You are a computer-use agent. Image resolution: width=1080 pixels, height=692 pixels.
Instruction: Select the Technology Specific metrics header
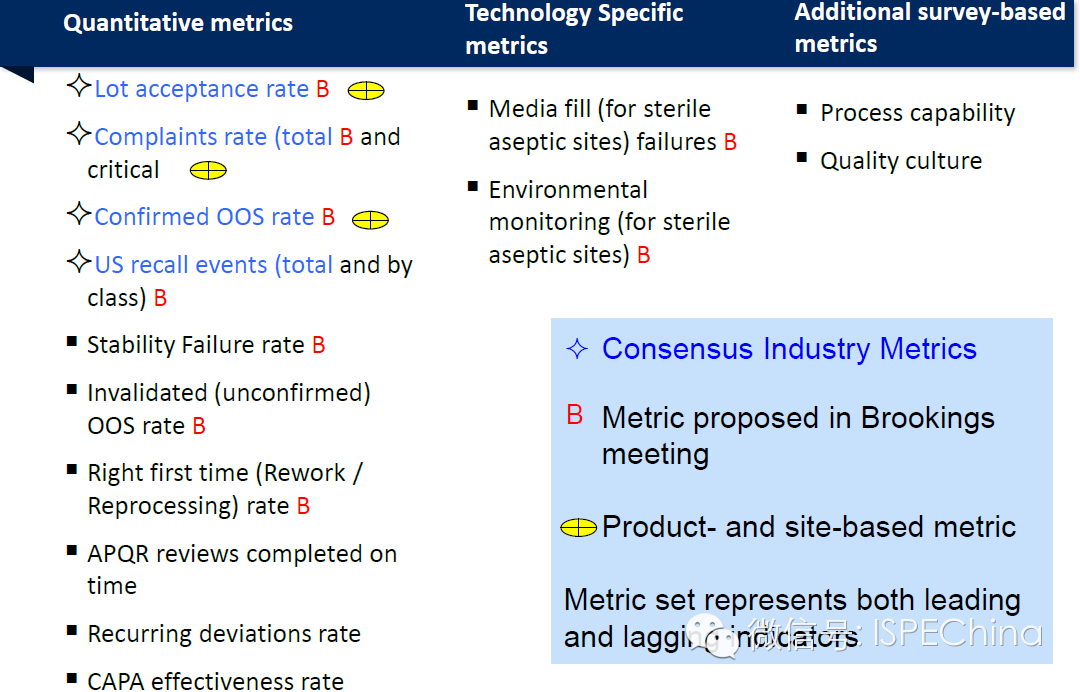pyautogui.click(x=574, y=28)
